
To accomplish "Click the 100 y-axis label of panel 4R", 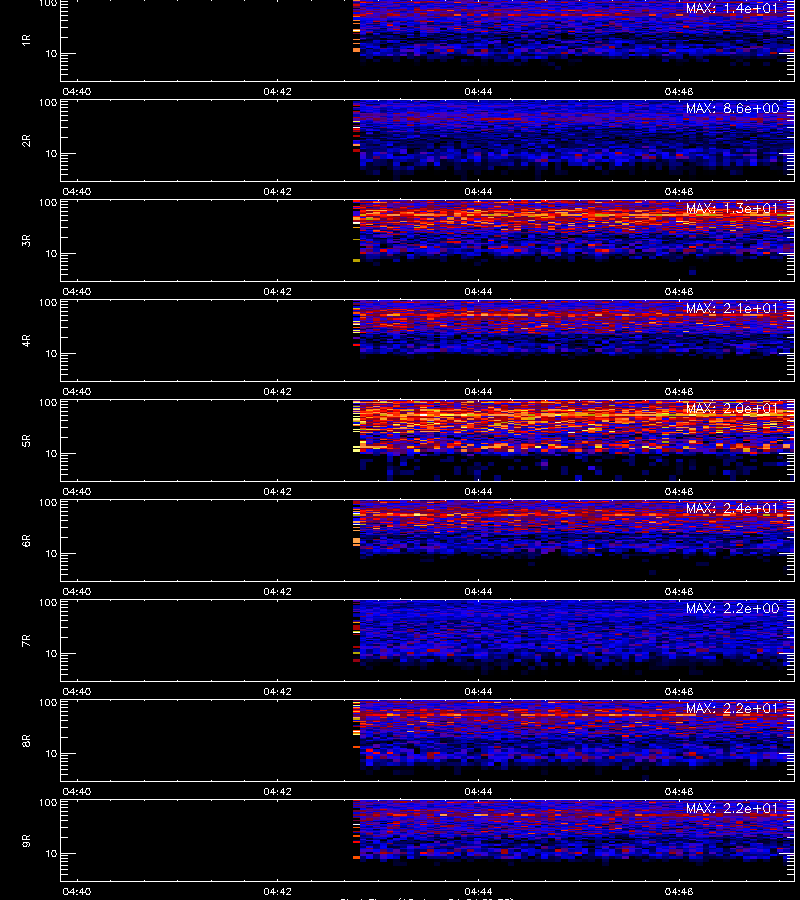I will click(48, 302).
